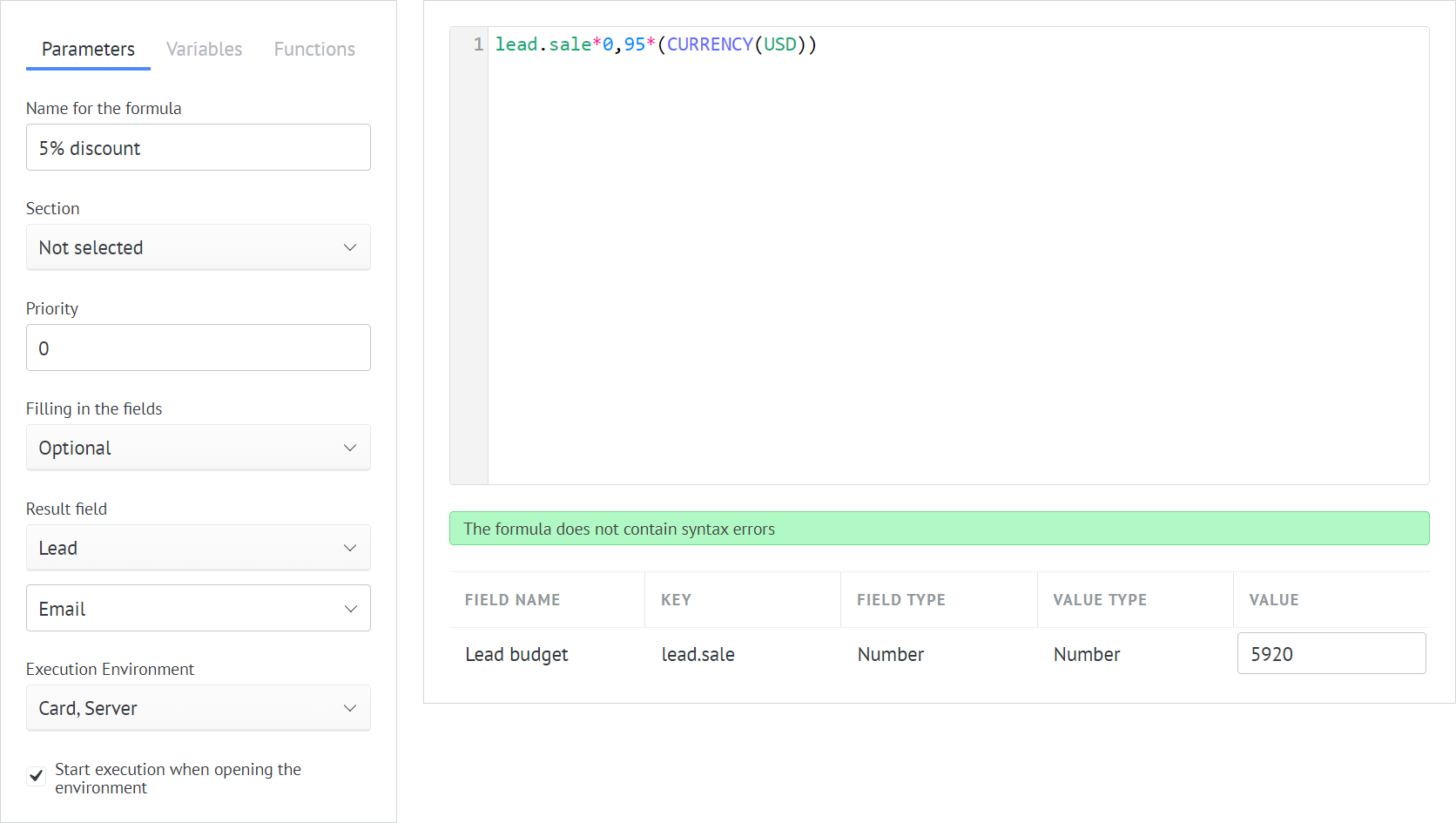
Task: Select the Parameters tab
Action: tap(87, 49)
